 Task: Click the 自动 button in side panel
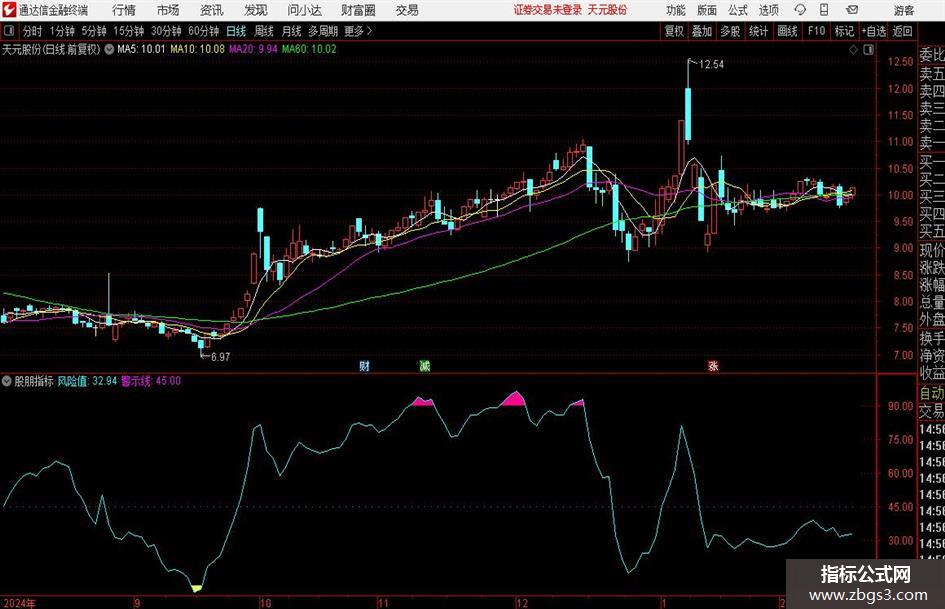(932, 393)
